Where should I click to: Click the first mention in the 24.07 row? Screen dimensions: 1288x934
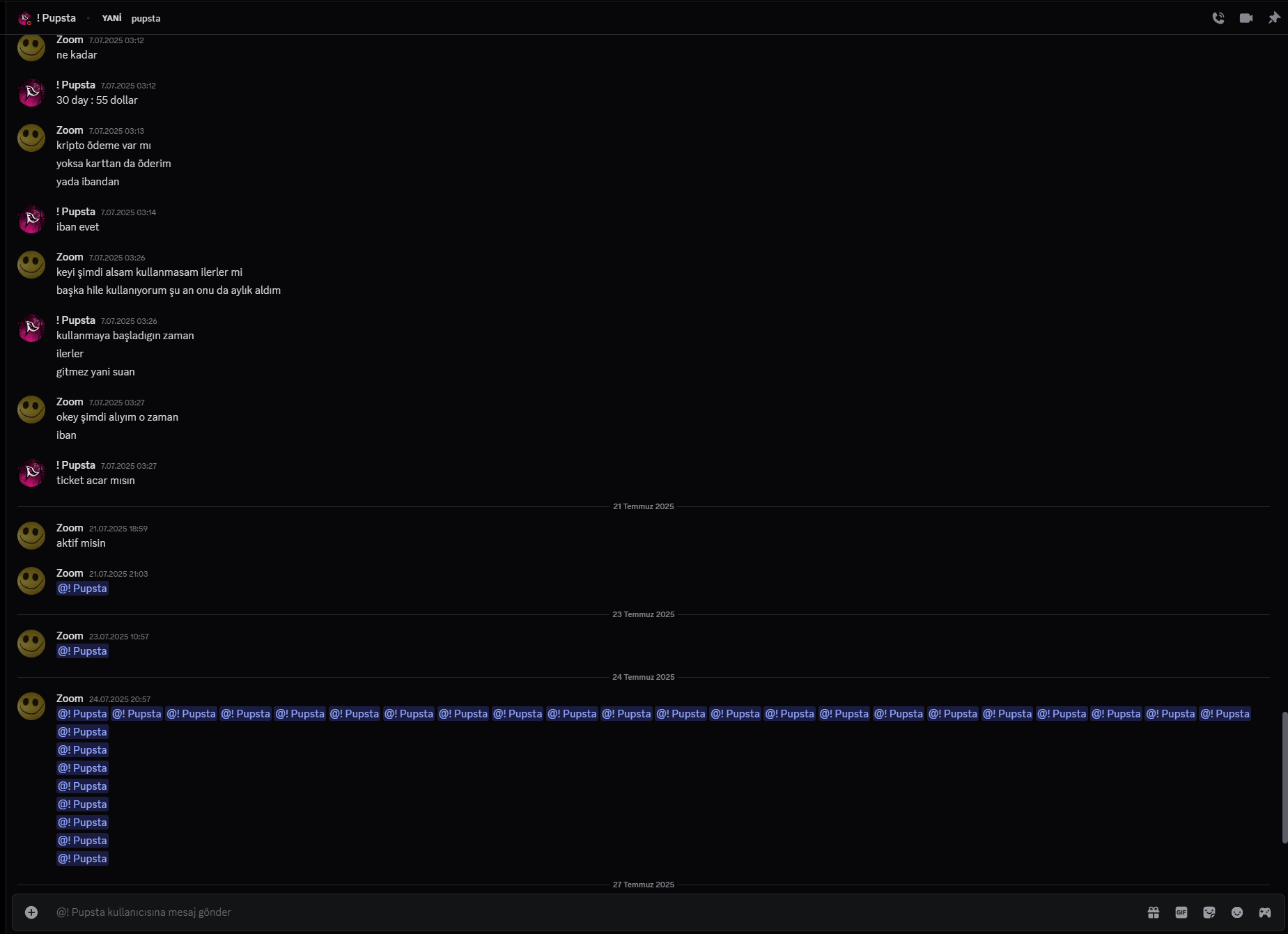[82, 714]
